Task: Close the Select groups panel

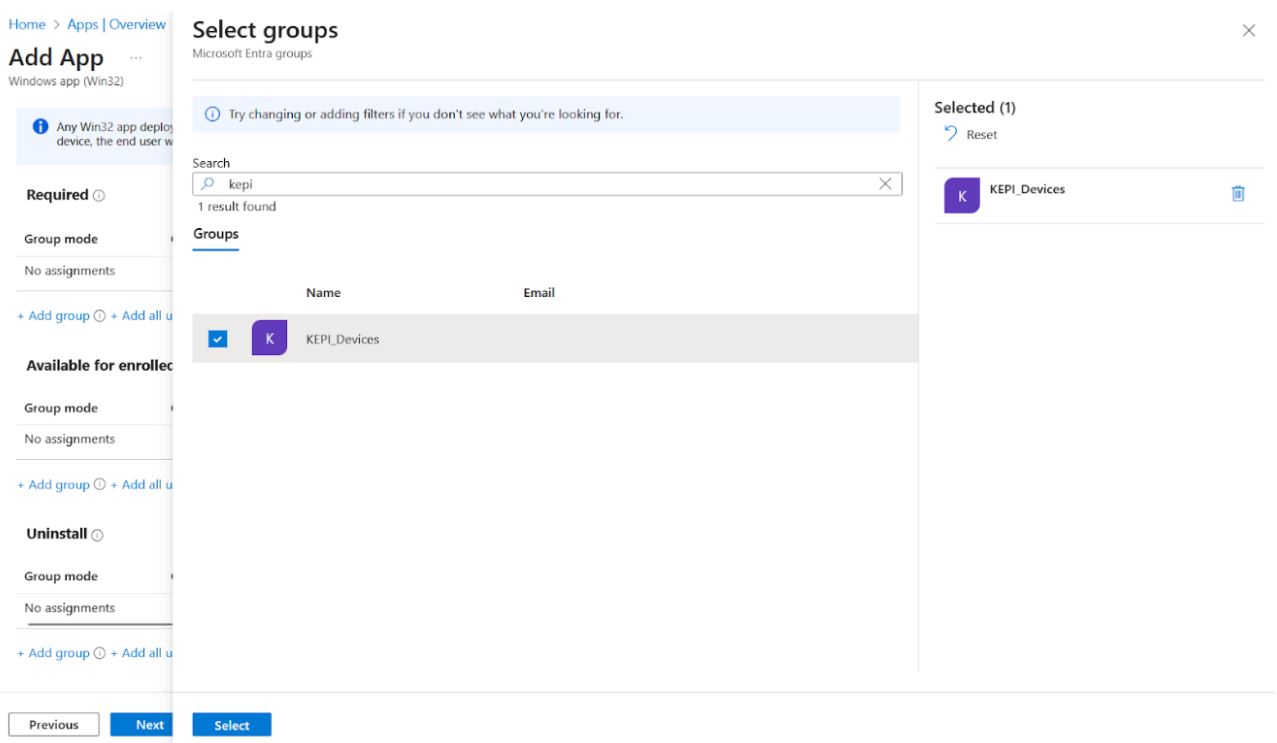Action: click(x=1248, y=30)
